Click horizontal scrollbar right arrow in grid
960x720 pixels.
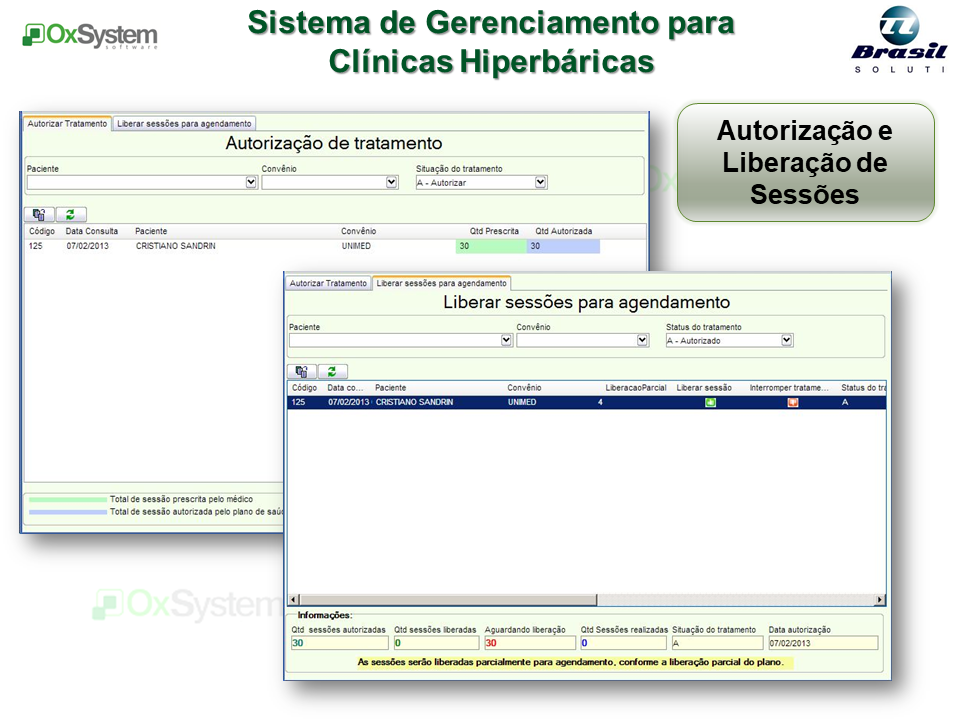tap(880, 600)
